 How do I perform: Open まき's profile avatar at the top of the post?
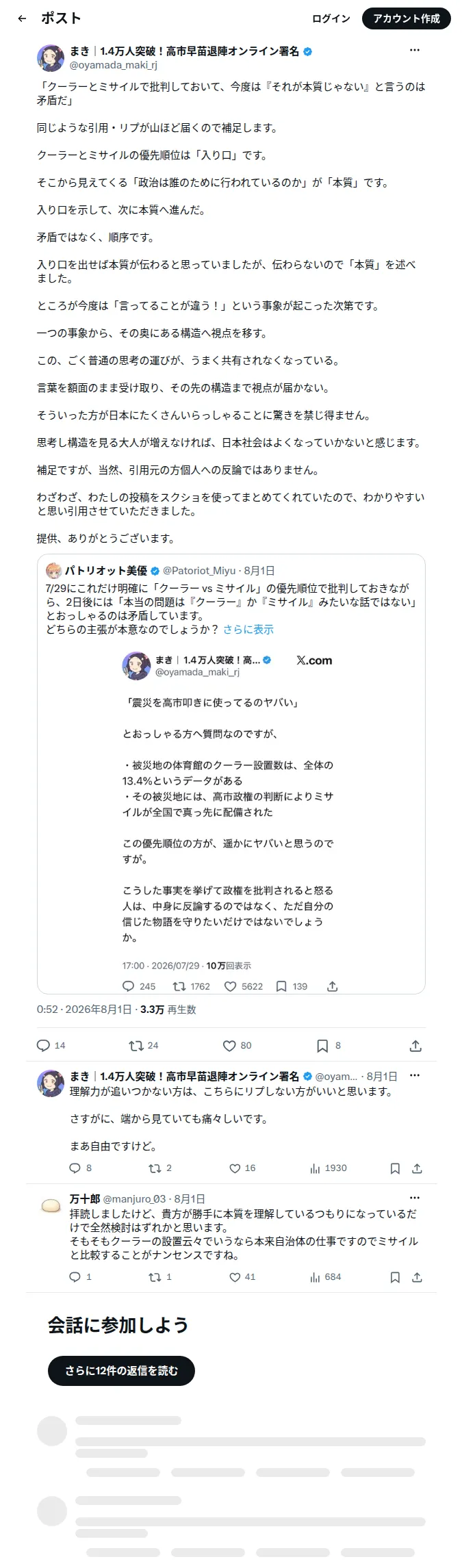(x=51, y=58)
